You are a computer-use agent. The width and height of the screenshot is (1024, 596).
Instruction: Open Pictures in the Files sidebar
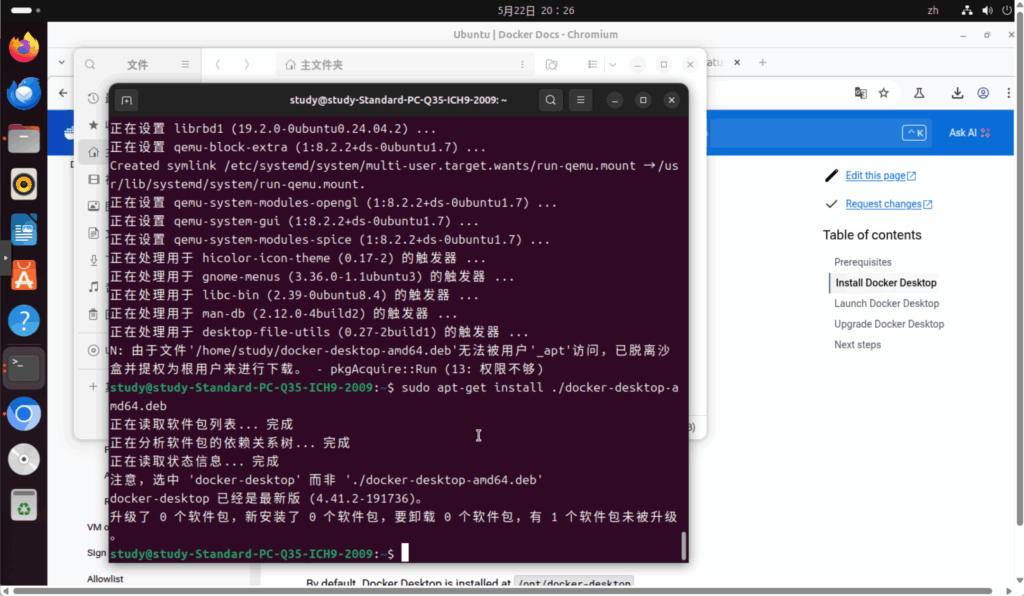(x=93, y=206)
